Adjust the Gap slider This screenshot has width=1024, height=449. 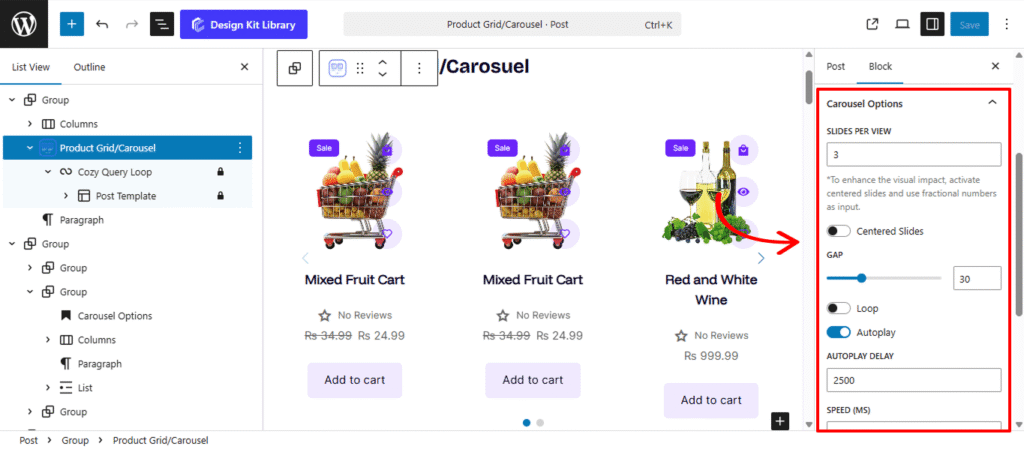[862, 278]
